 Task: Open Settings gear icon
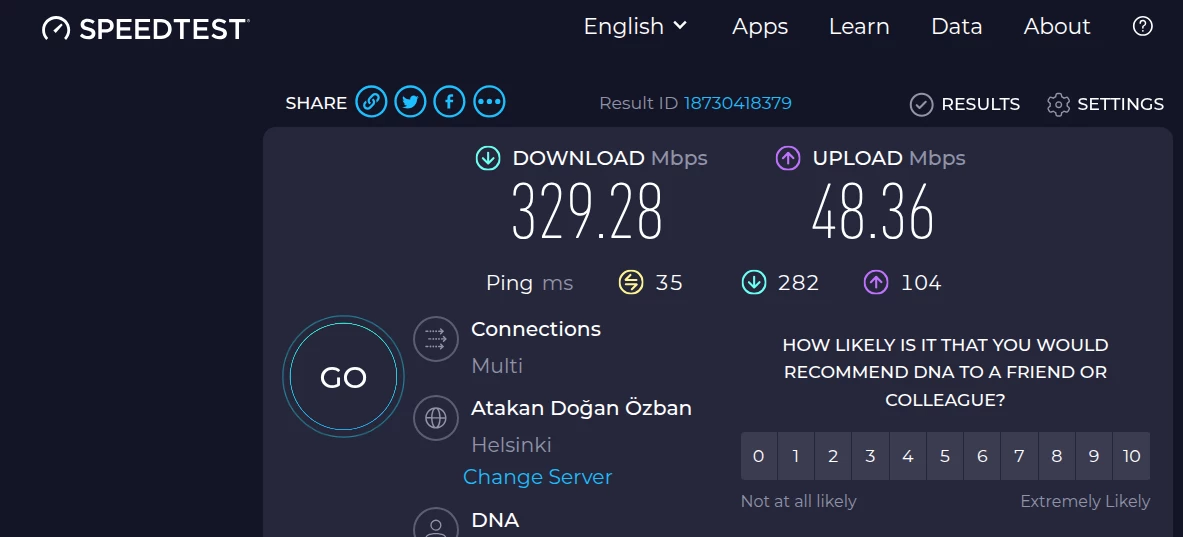tap(1058, 104)
